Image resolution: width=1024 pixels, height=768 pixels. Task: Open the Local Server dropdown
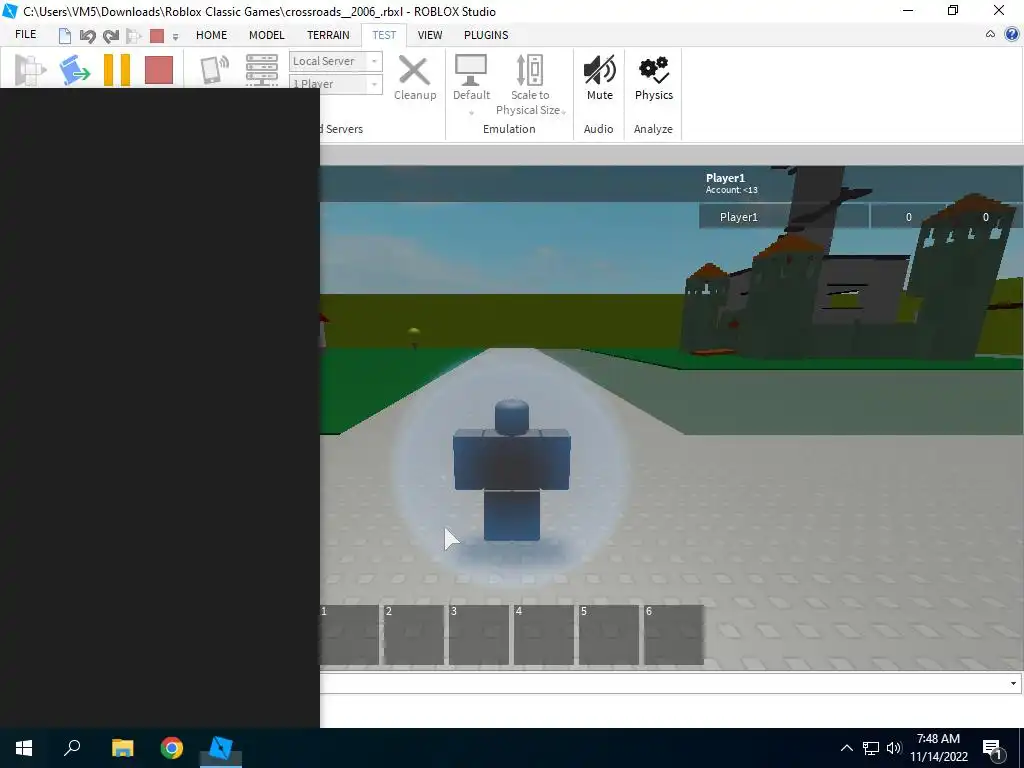pos(336,61)
